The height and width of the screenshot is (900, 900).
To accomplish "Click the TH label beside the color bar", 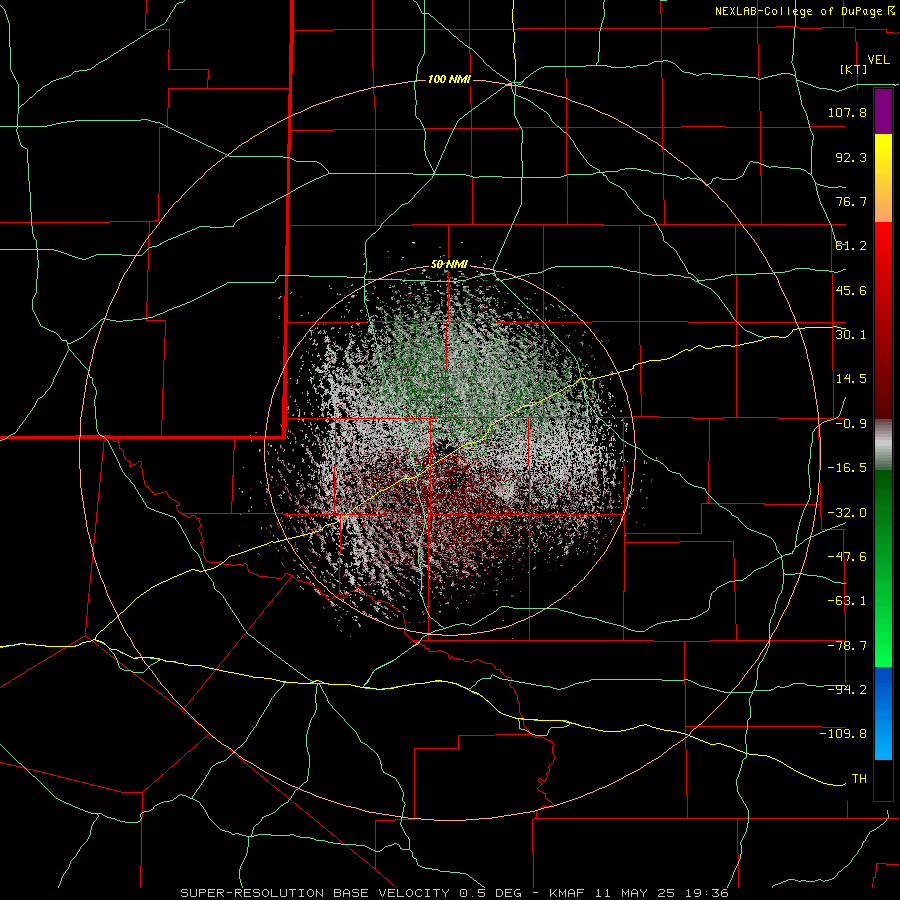I will click(859, 778).
